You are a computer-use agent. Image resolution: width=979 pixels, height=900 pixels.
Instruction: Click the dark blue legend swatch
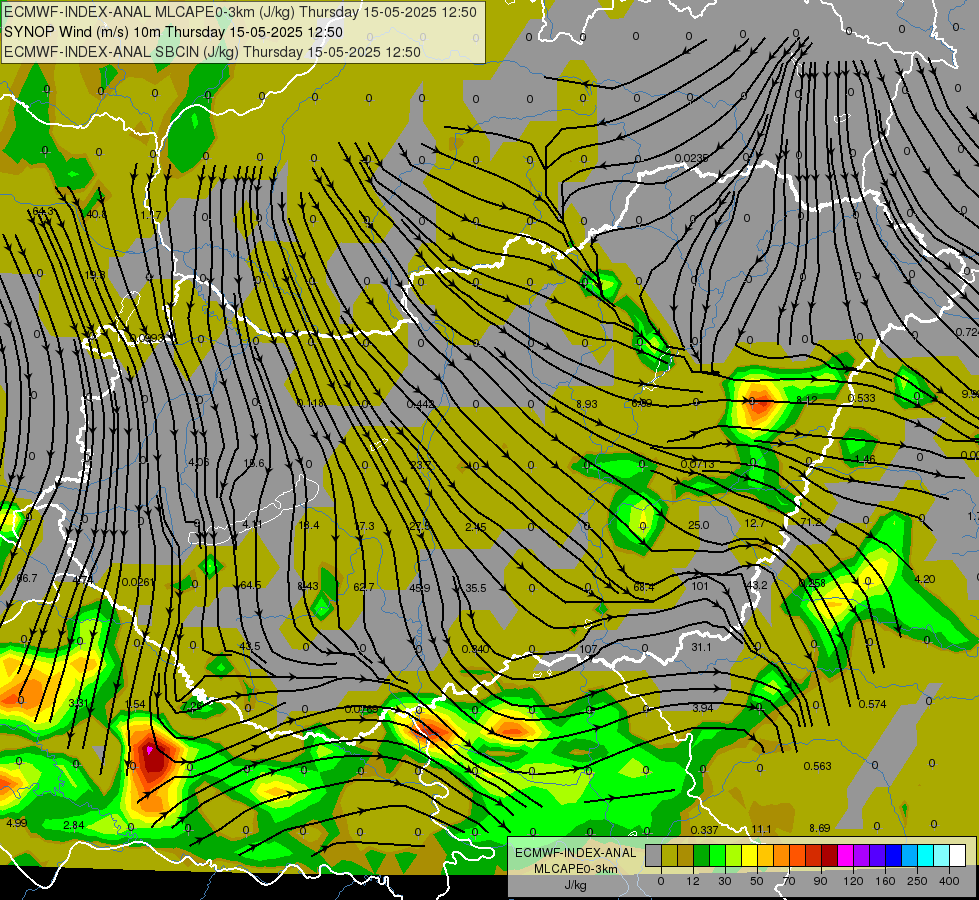pyautogui.click(x=893, y=855)
